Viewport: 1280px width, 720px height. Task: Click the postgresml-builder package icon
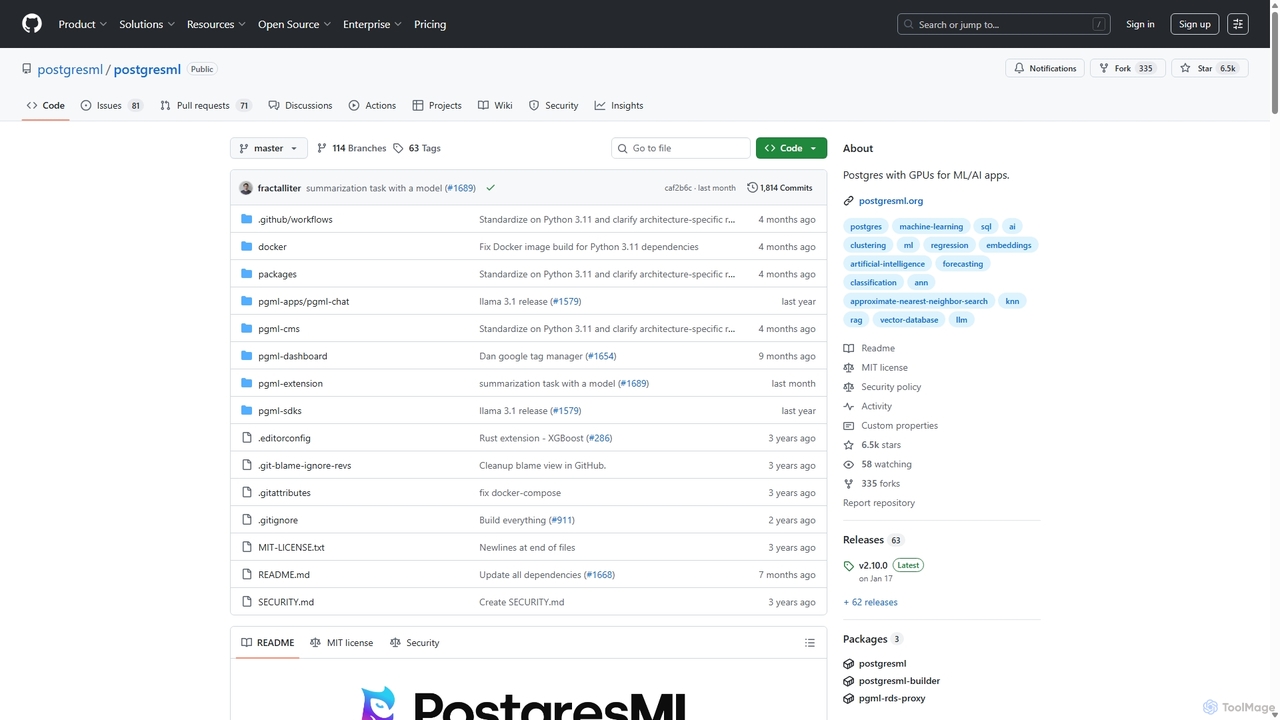[x=848, y=681]
